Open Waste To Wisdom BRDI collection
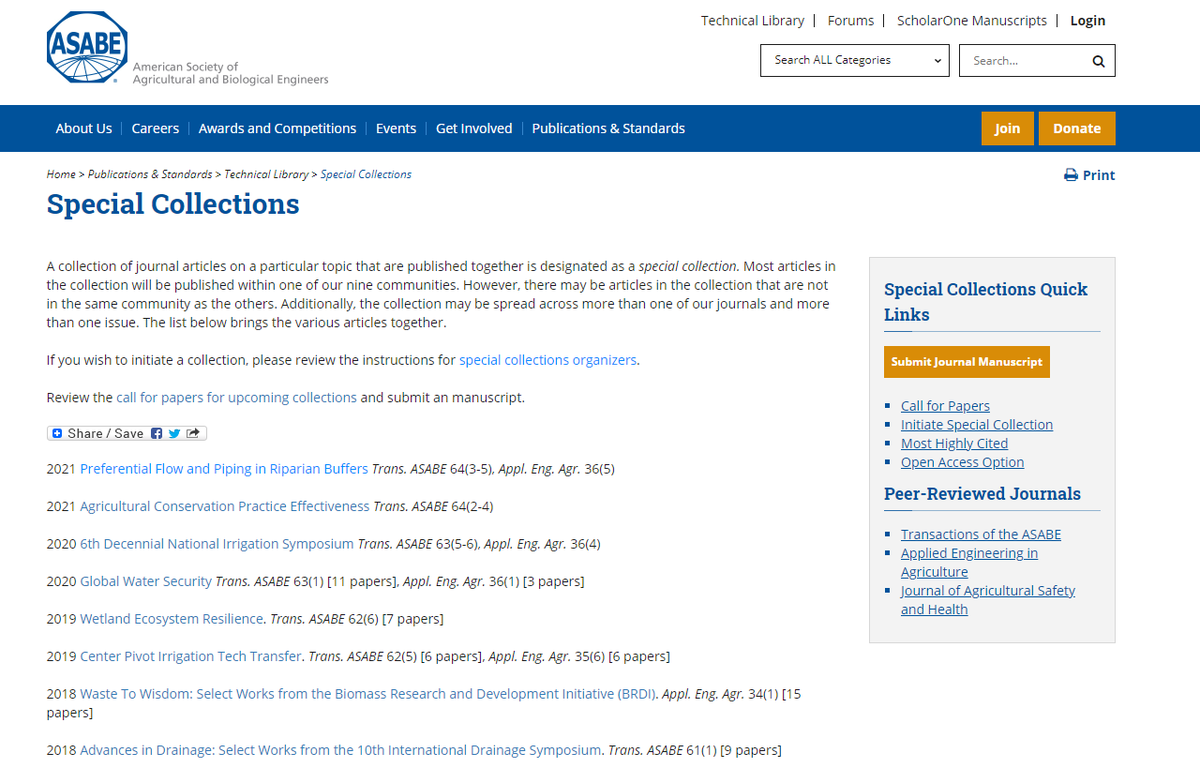Screen dimensions: 1200x768 coord(368,694)
